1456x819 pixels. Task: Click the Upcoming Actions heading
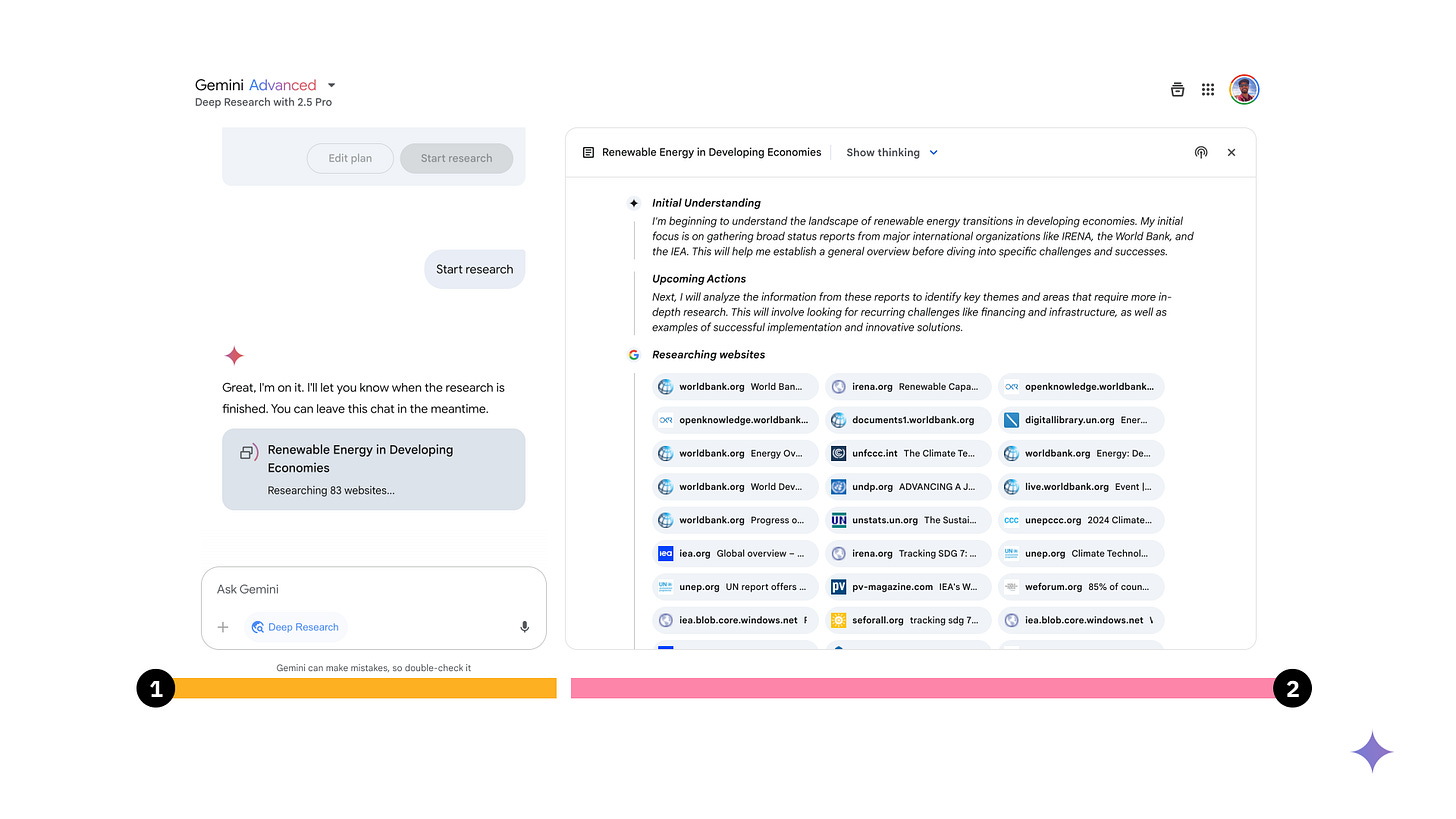coord(699,279)
